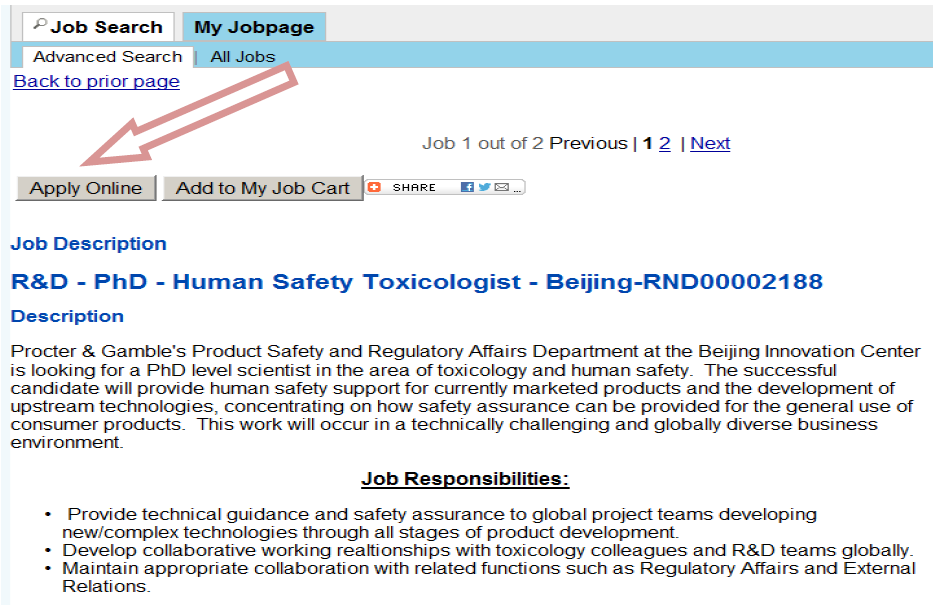The height and width of the screenshot is (605, 933).
Task: Click the orange plus share icon
Action: pos(374,187)
